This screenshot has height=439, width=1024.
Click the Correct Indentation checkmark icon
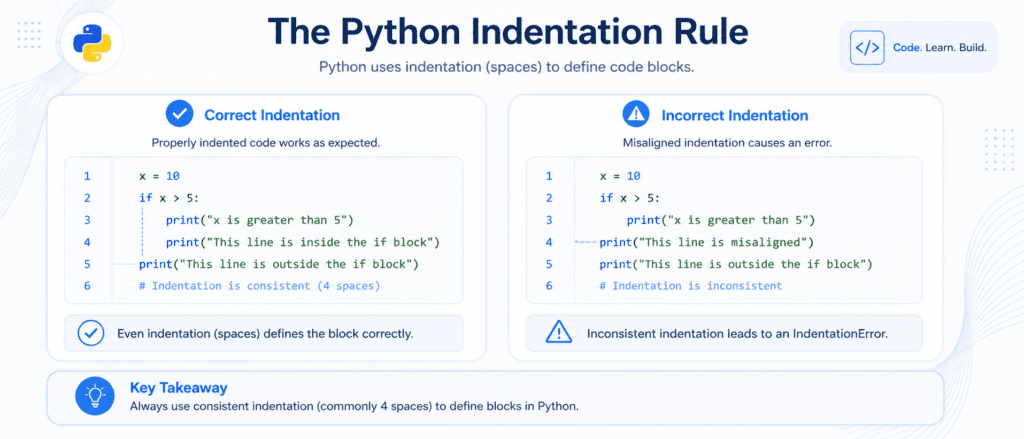[x=178, y=114]
